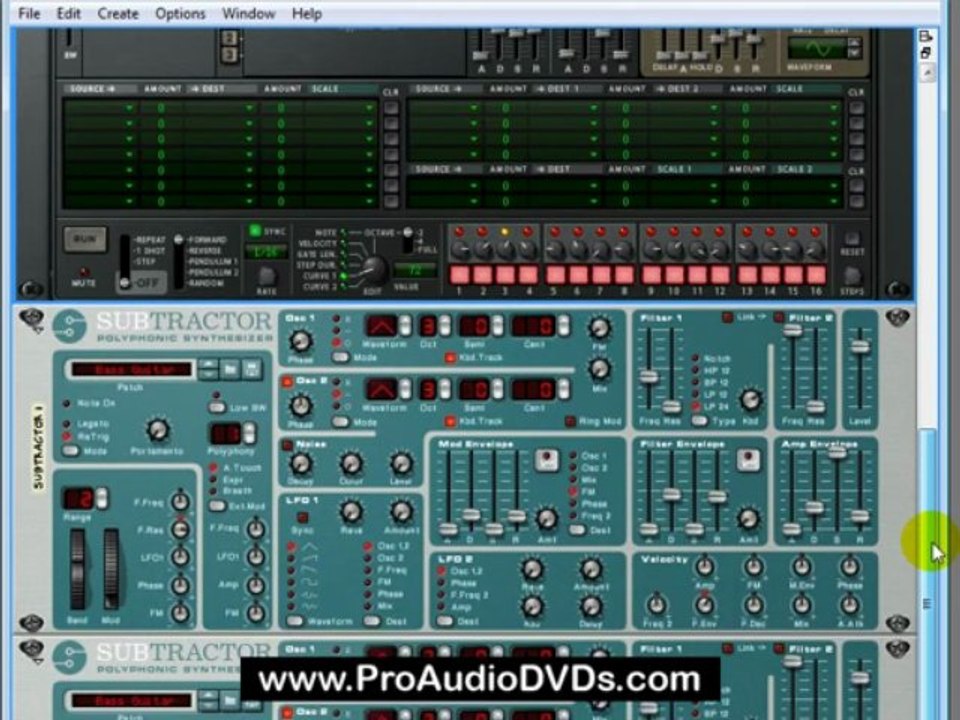
Task: Open the File menu
Action: 29,13
